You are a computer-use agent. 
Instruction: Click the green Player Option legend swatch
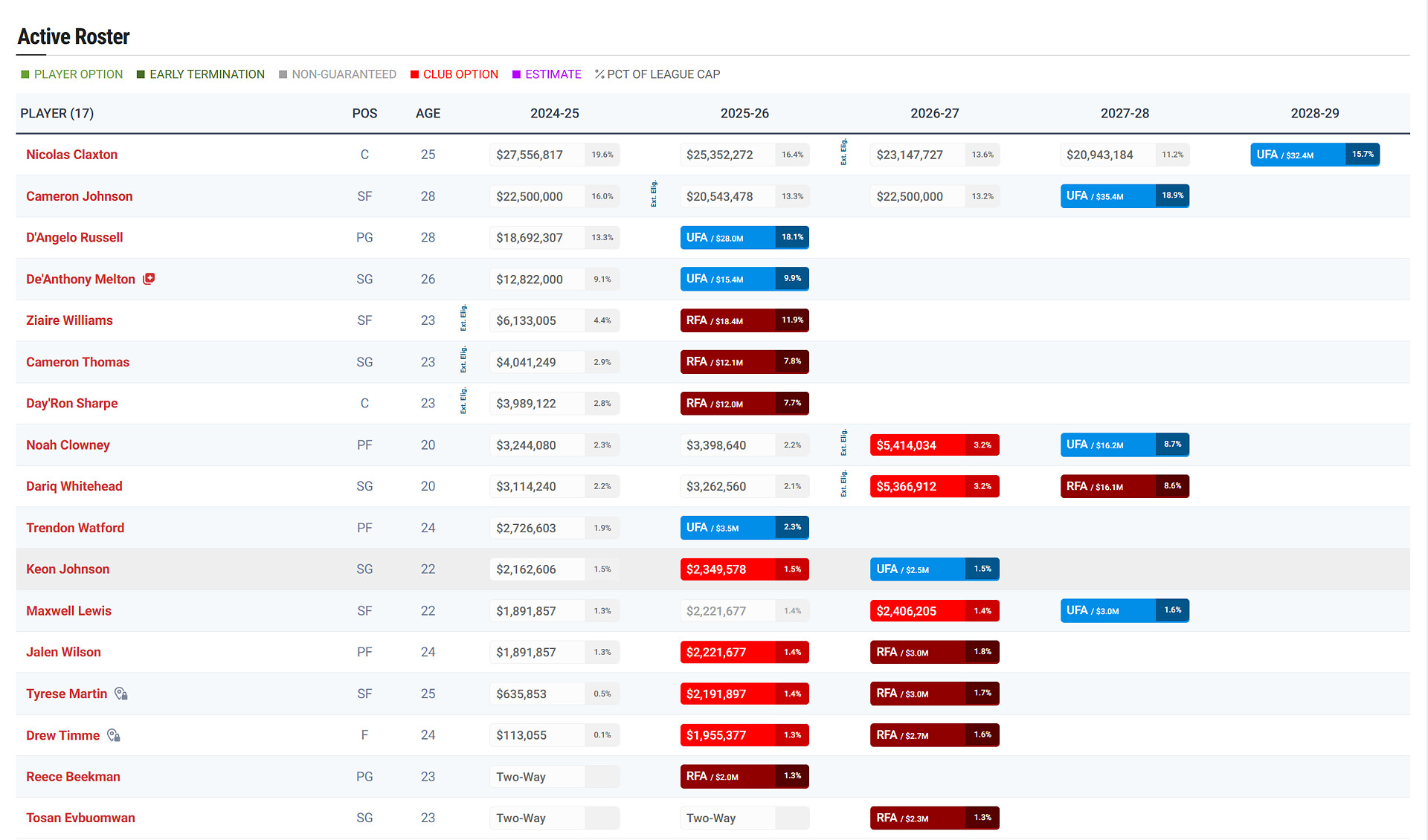click(x=25, y=74)
